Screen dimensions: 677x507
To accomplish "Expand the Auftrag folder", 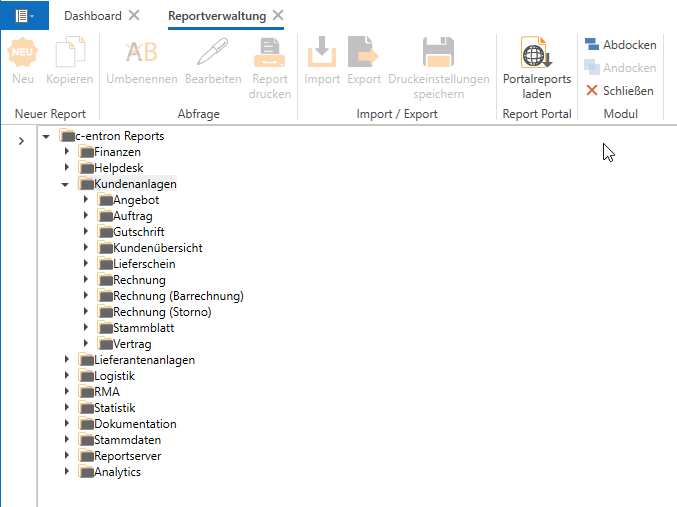I will point(85,215).
